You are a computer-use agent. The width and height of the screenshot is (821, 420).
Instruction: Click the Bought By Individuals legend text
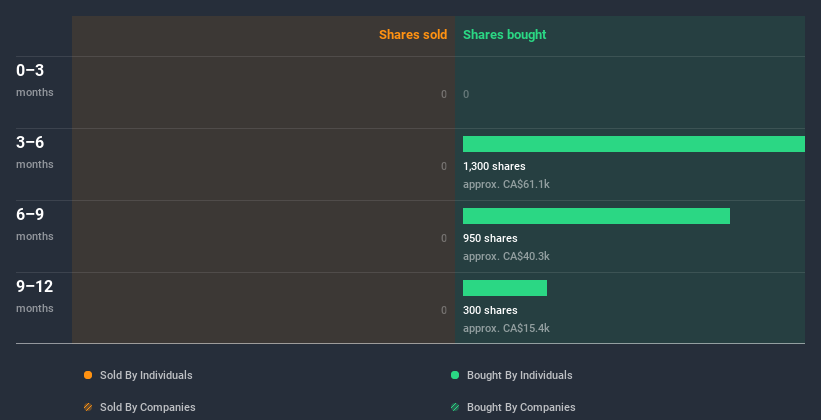[x=519, y=375]
